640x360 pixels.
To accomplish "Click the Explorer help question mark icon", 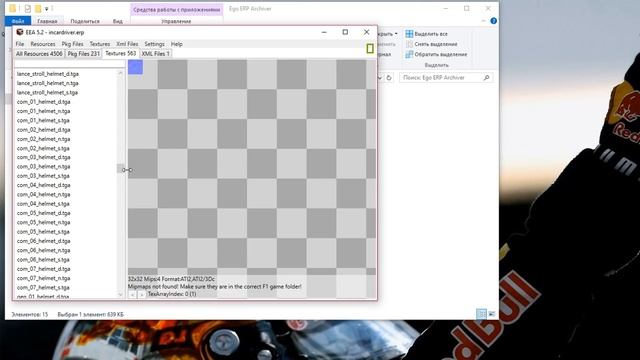I will pyautogui.click(x=493, y=21).
